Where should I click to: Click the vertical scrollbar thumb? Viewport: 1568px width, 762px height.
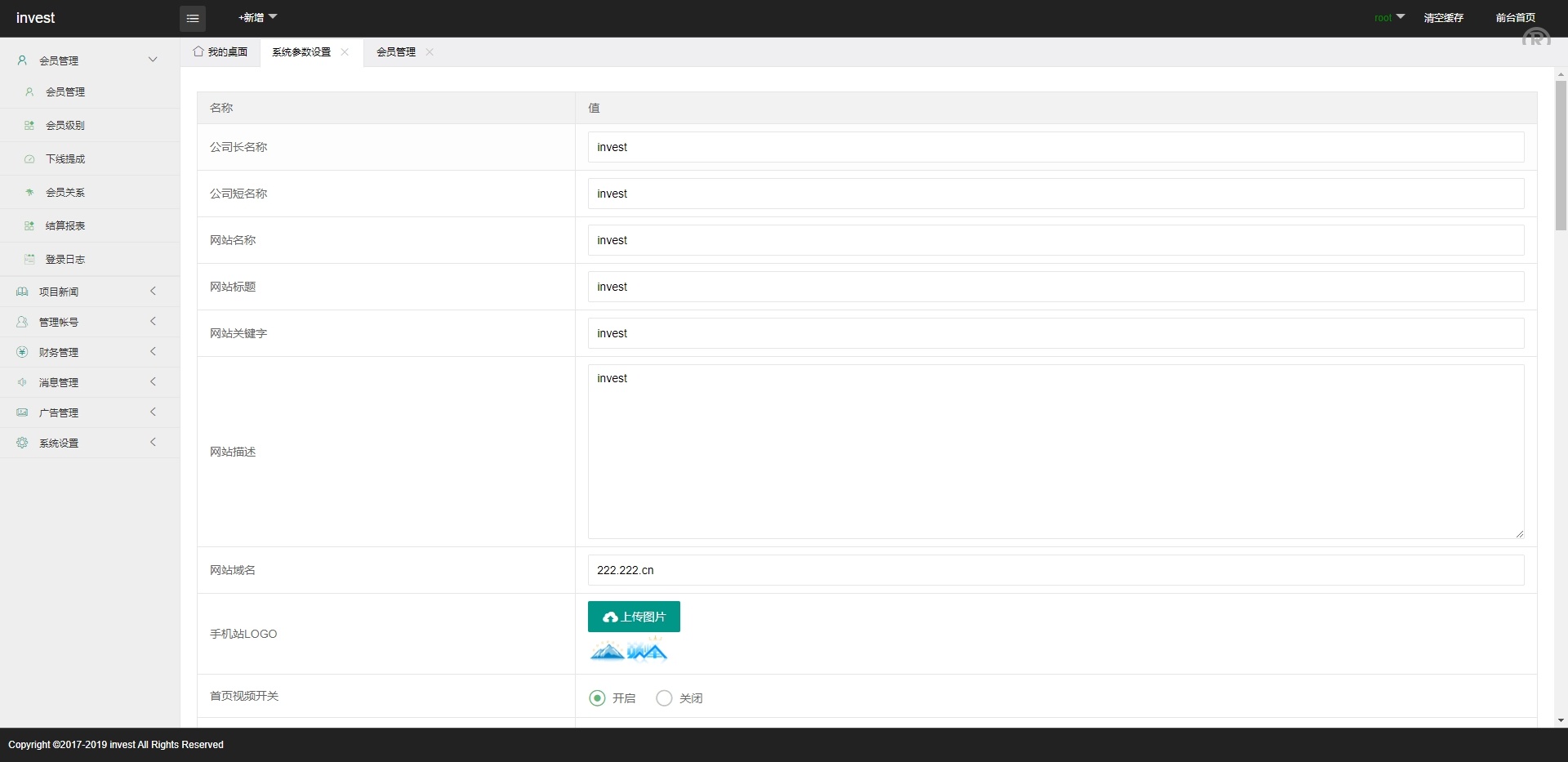pos(1561,155)
